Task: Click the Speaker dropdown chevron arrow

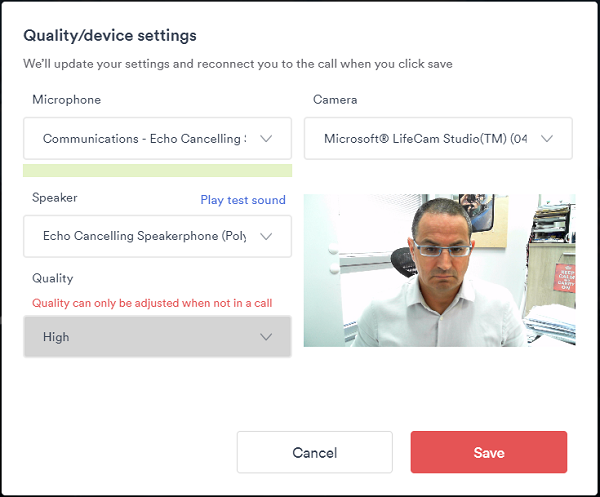Action: [x=266, y=237]
